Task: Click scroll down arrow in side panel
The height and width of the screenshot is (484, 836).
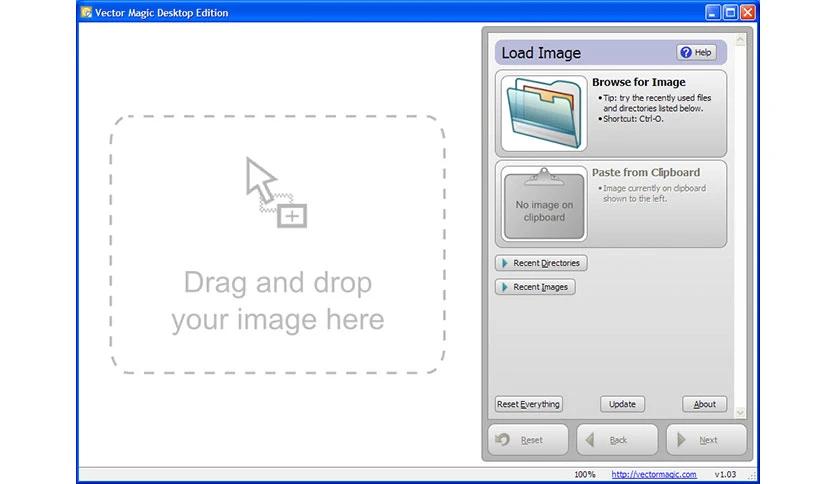Action: pyautogui.click(x=740, y=412)
